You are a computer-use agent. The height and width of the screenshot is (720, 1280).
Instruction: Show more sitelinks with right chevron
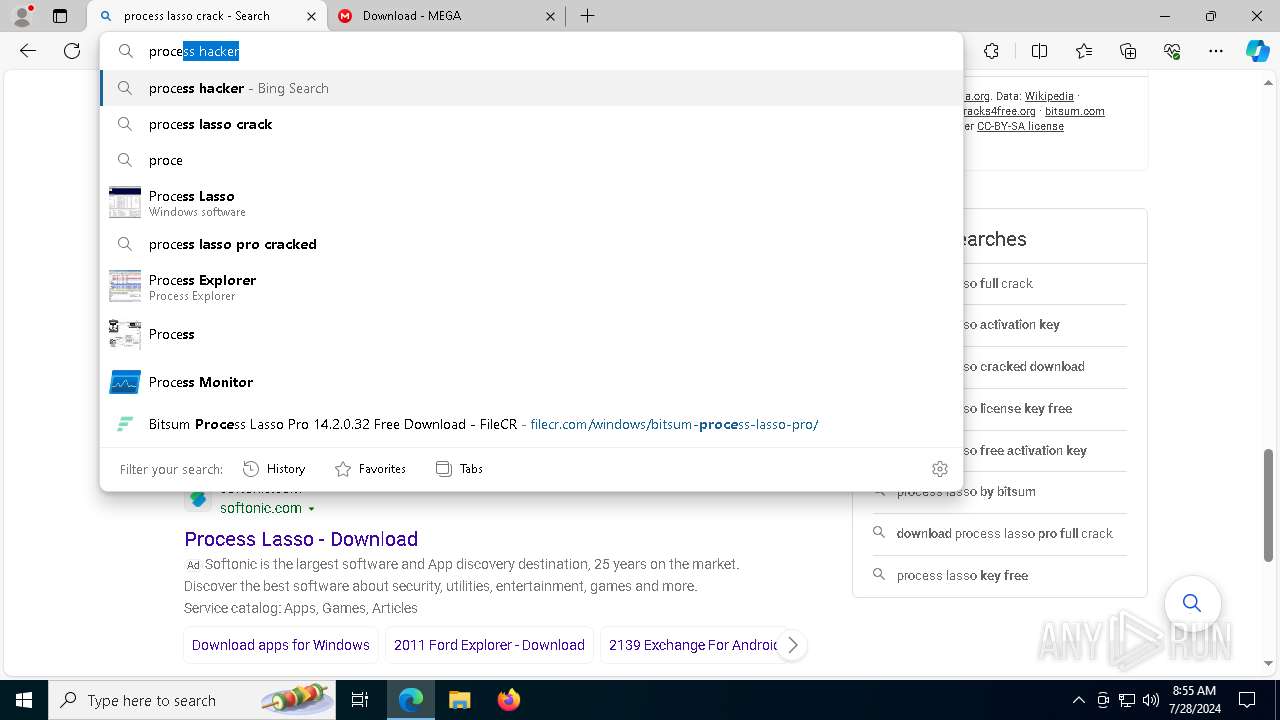click(793, 645)
